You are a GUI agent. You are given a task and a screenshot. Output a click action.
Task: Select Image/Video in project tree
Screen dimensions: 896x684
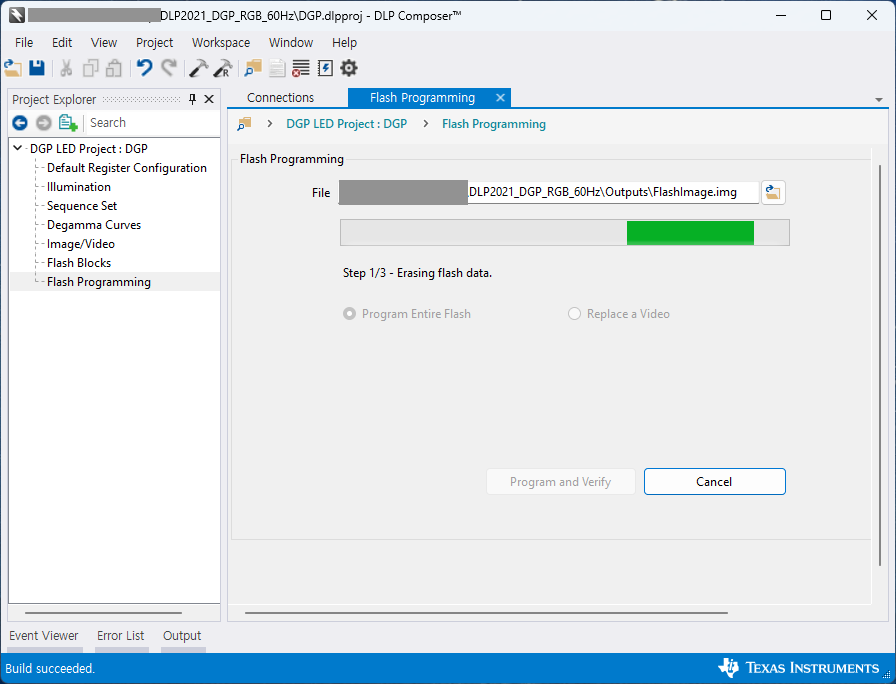(x=81, y=244)
